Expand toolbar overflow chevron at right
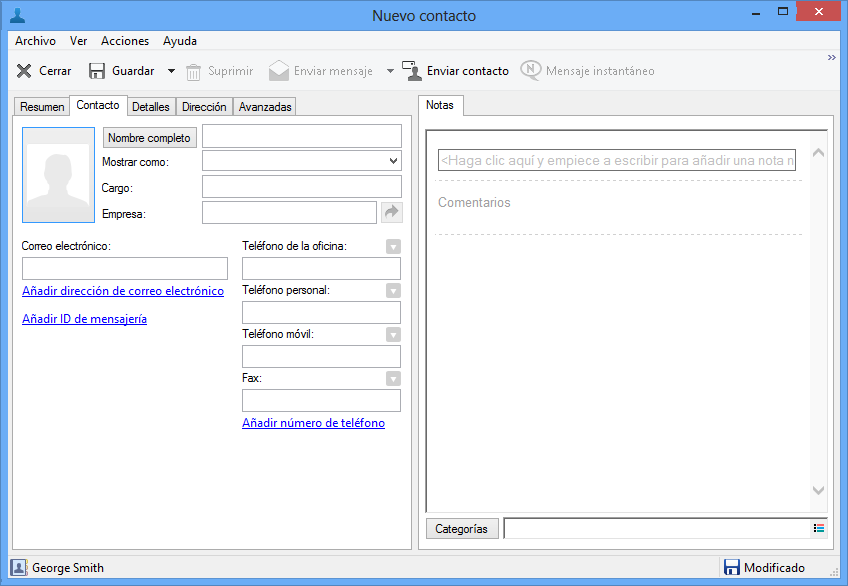This screenshot has height=586, width=848. point(832,57)
